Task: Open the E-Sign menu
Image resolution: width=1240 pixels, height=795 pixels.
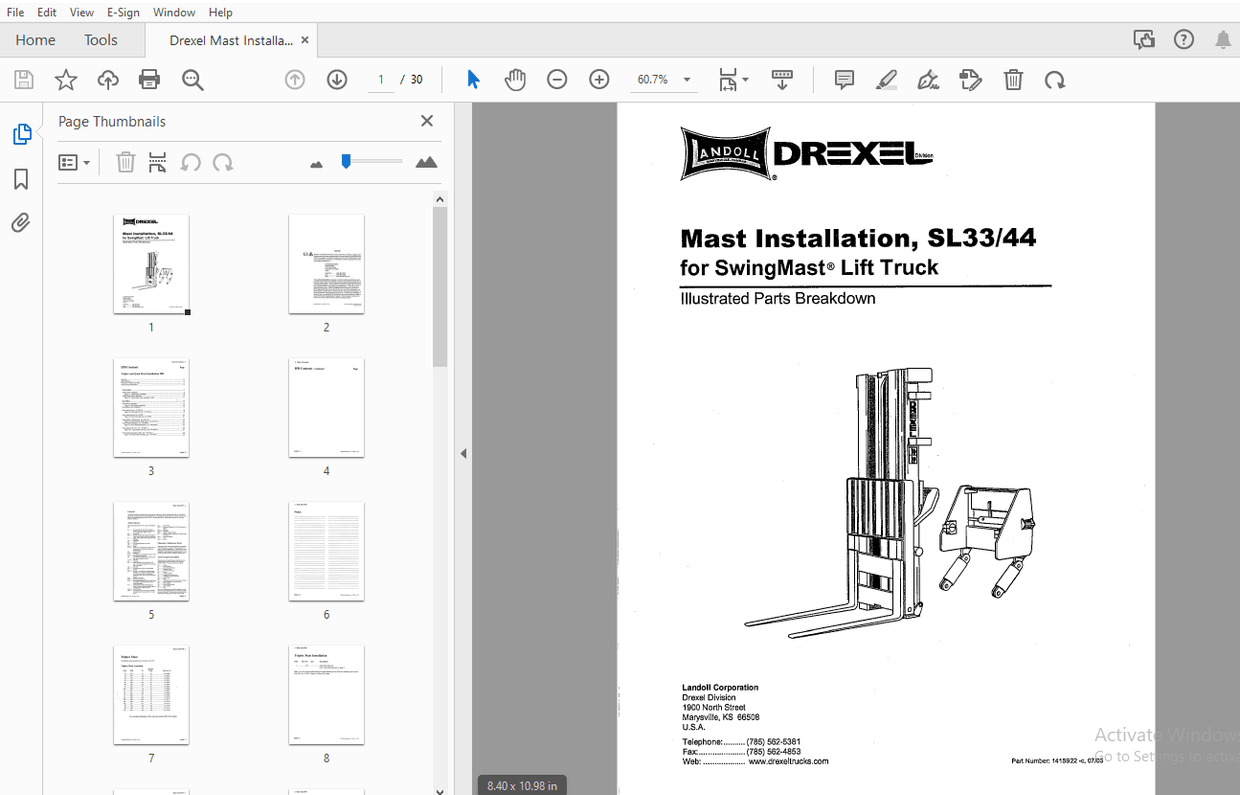Action: [124, 12]
